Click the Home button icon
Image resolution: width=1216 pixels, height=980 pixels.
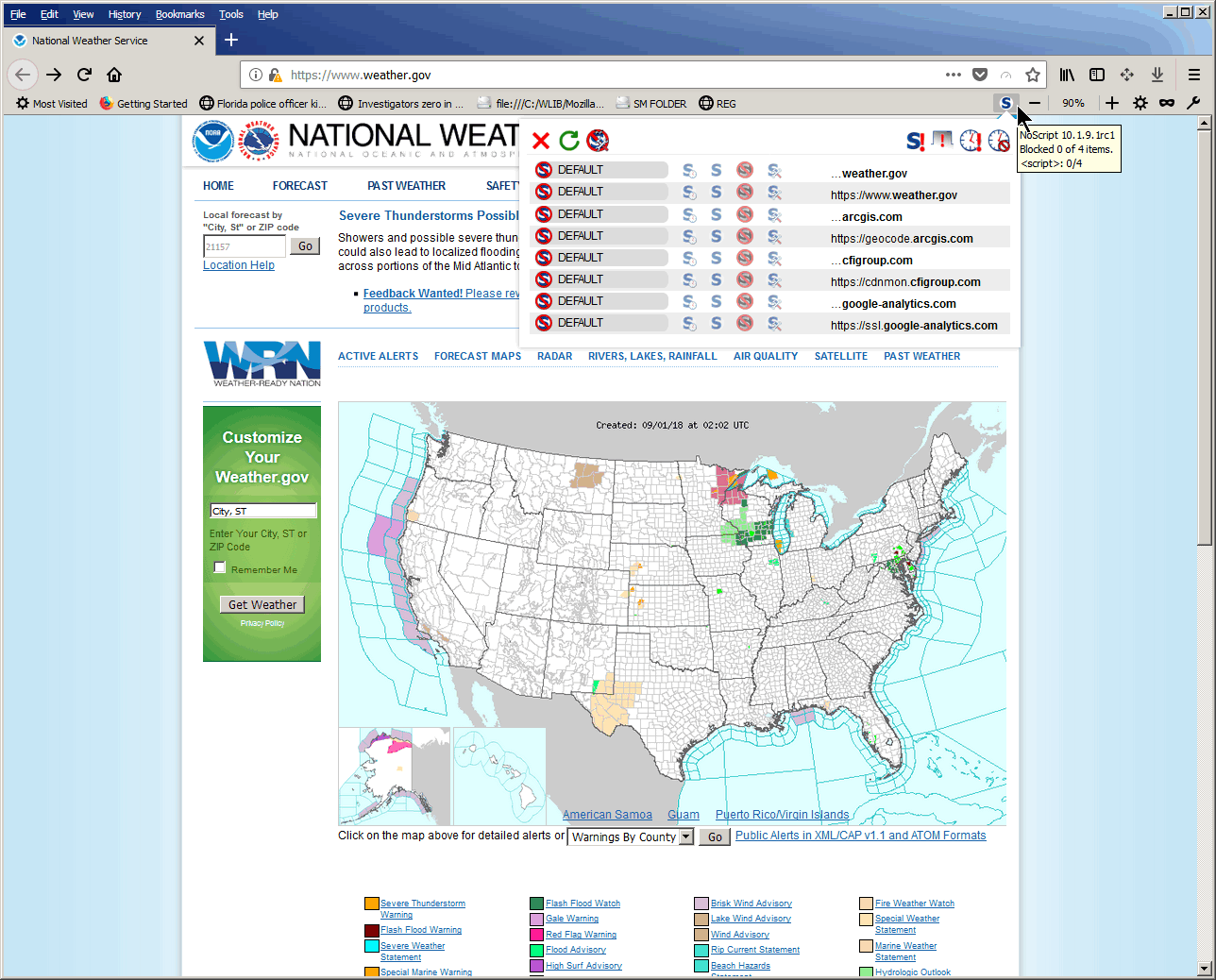point(114,75)
